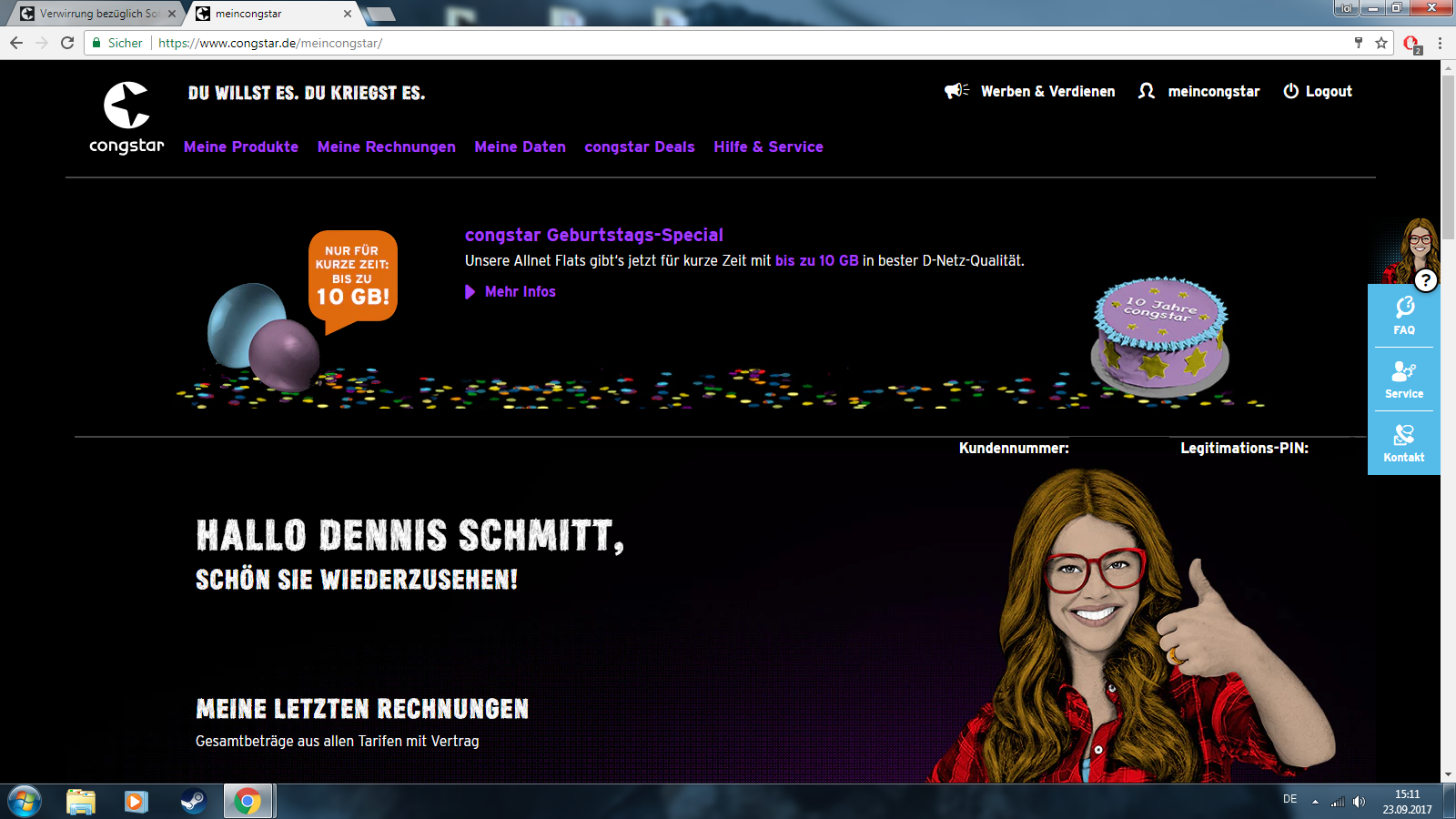Open the Kontakt sidebar panel
1456x819 pixels.
[1404, 443]
